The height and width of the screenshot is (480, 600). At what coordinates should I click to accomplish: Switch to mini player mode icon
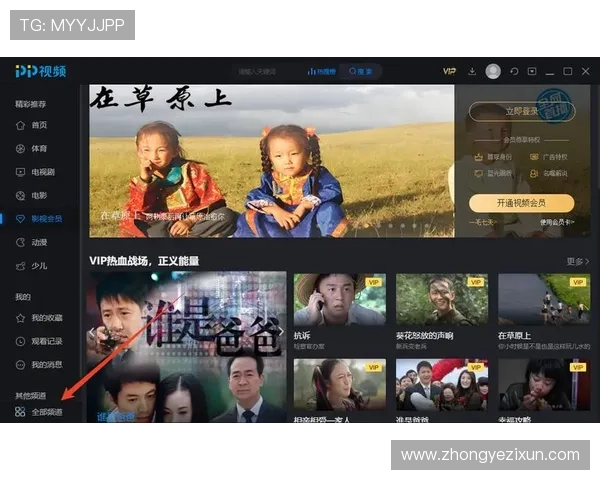pos(532,71)
